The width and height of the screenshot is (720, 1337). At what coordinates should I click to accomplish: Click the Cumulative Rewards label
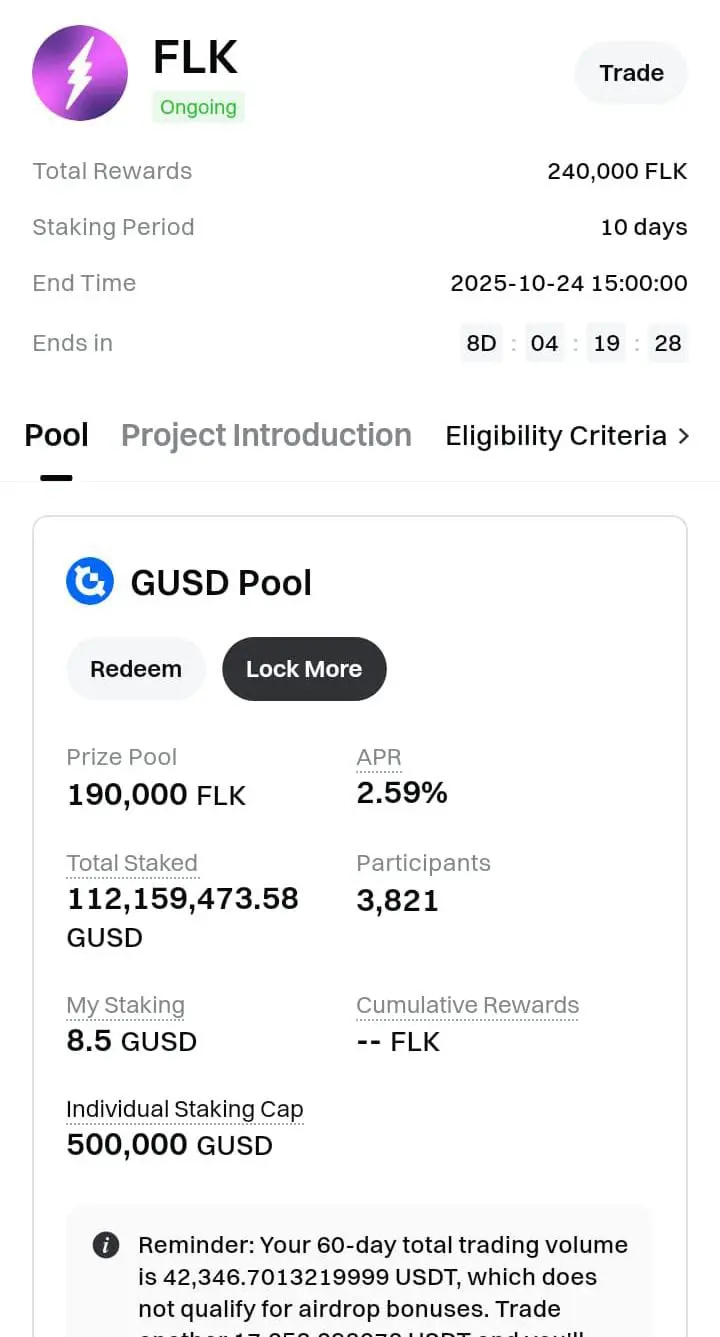(x=467, y=1005)
